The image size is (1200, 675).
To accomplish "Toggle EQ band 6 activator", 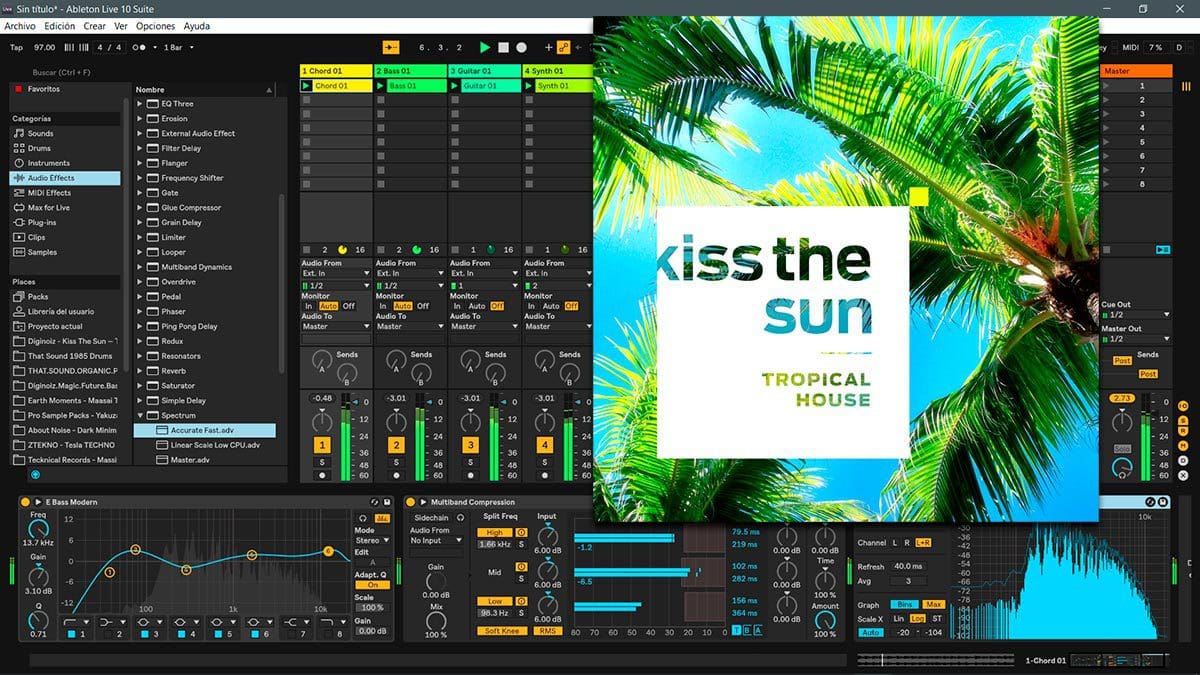I will click(256, 634).
